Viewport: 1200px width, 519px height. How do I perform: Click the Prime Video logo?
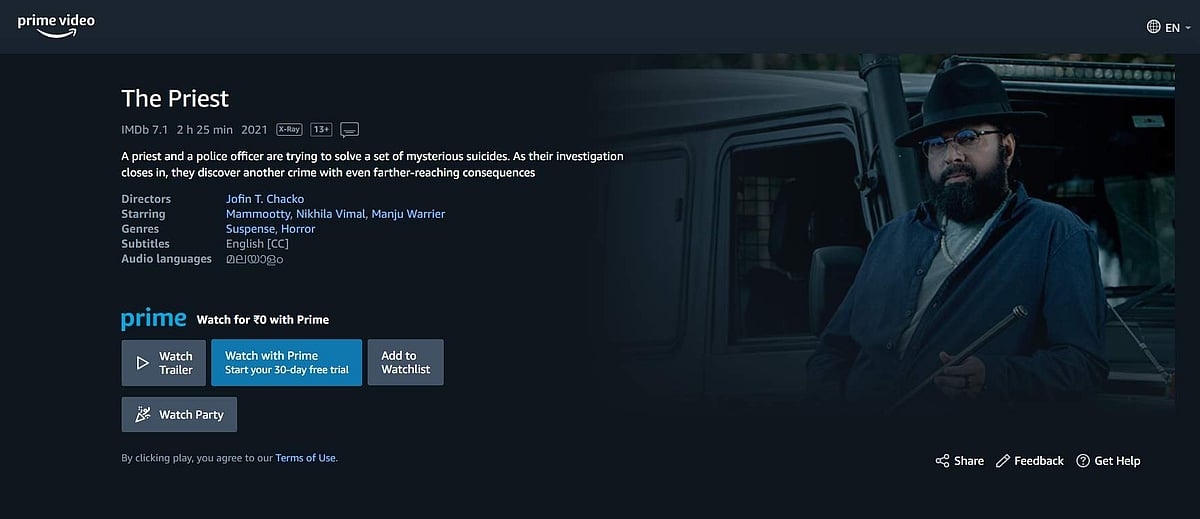tap(55, 26)
